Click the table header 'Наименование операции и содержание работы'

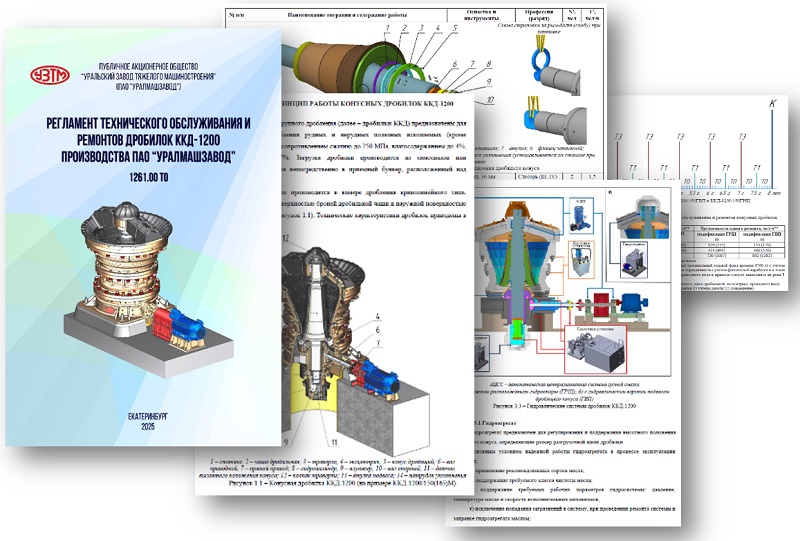click(347, 15)
